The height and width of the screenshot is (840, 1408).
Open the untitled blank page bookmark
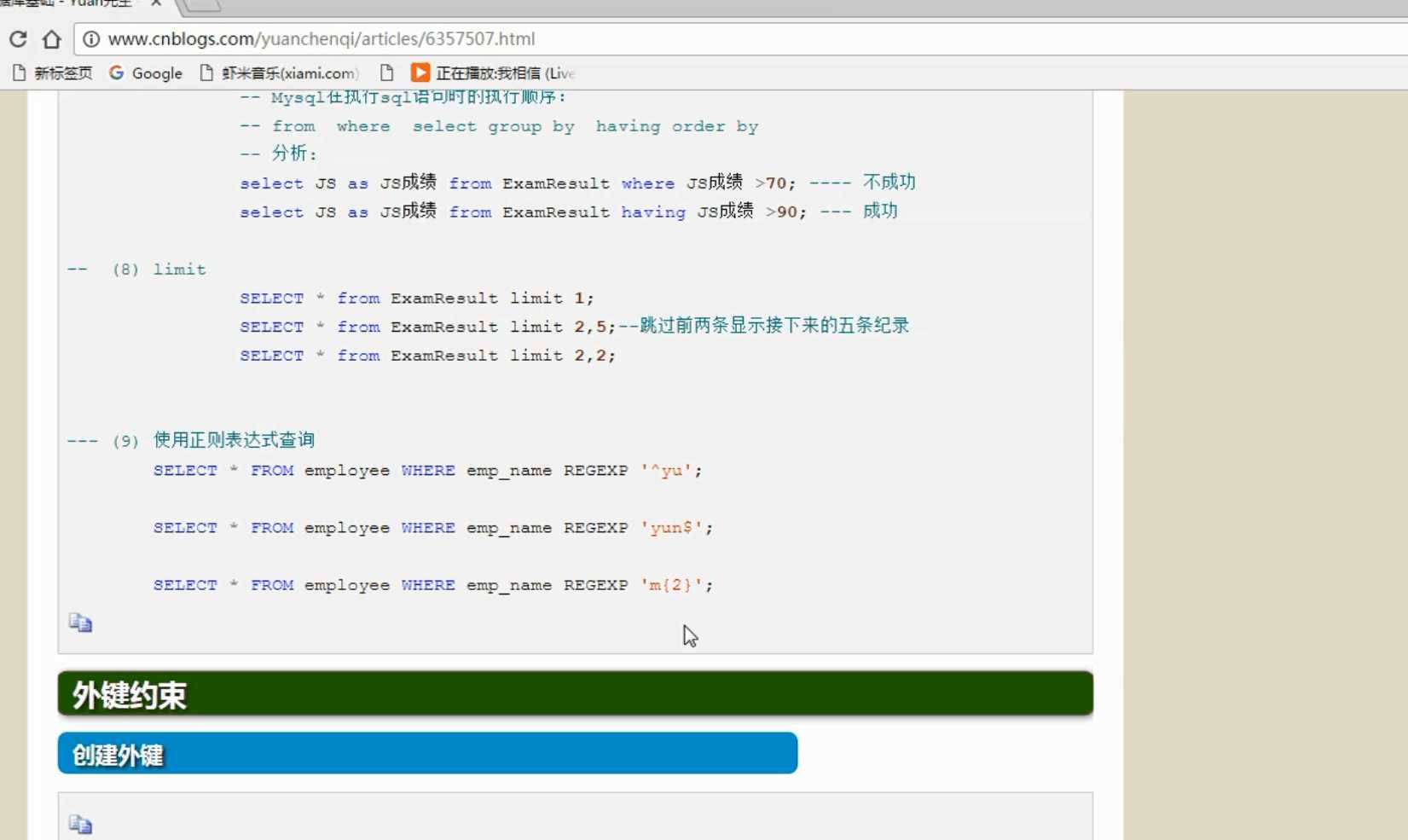(387, 73)
